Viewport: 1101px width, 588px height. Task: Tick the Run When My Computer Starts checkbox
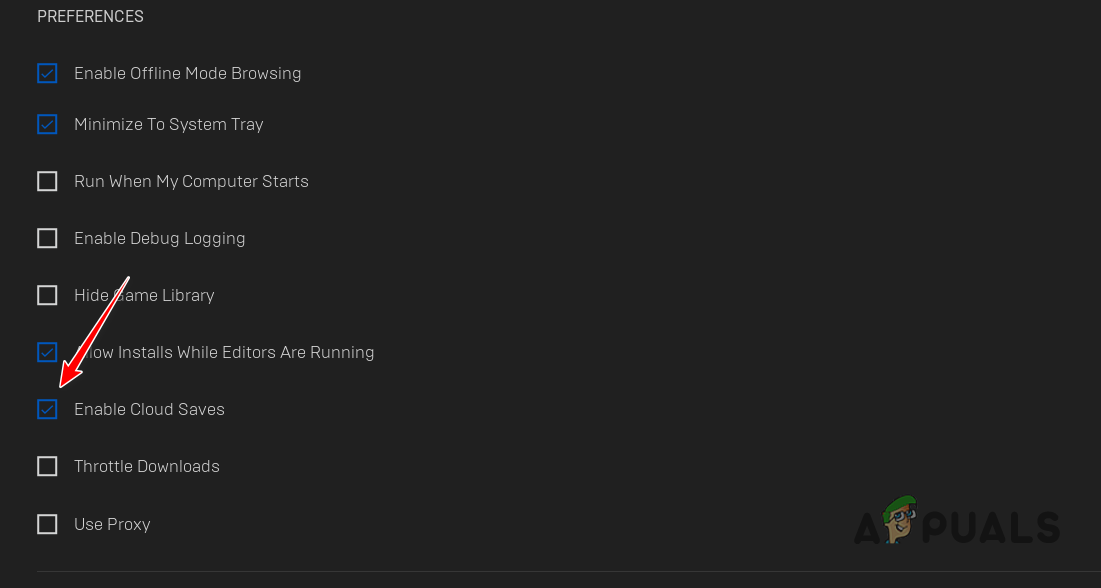coord(47,181)
